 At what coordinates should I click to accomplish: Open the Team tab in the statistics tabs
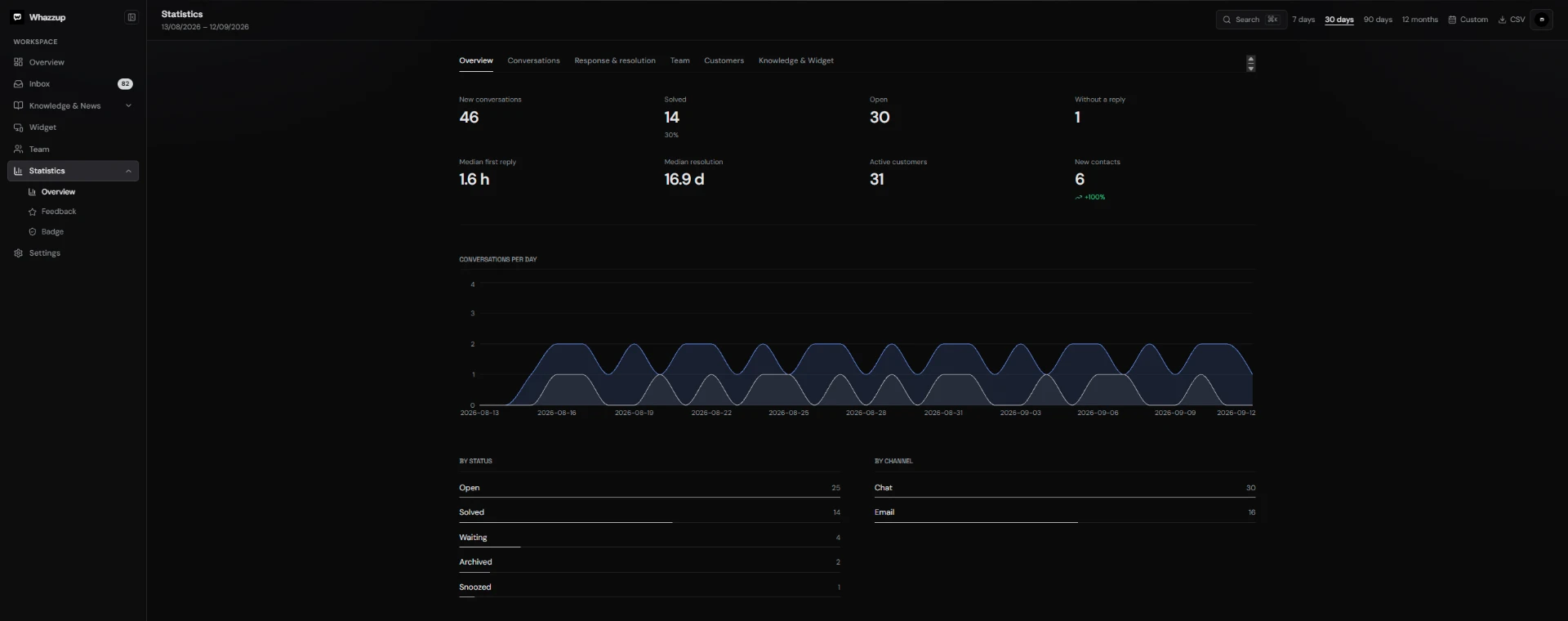(679, 60)
